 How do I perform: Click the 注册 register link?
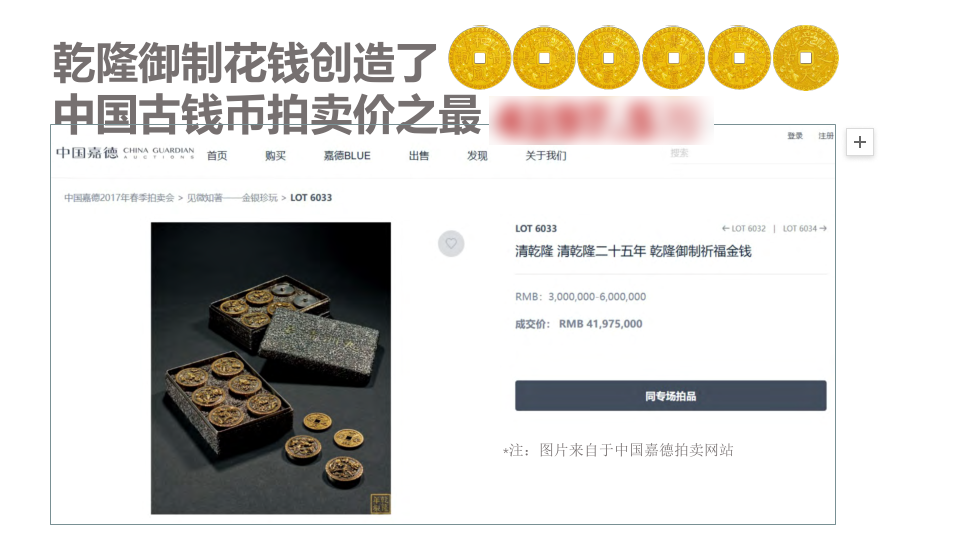[826, 136]
